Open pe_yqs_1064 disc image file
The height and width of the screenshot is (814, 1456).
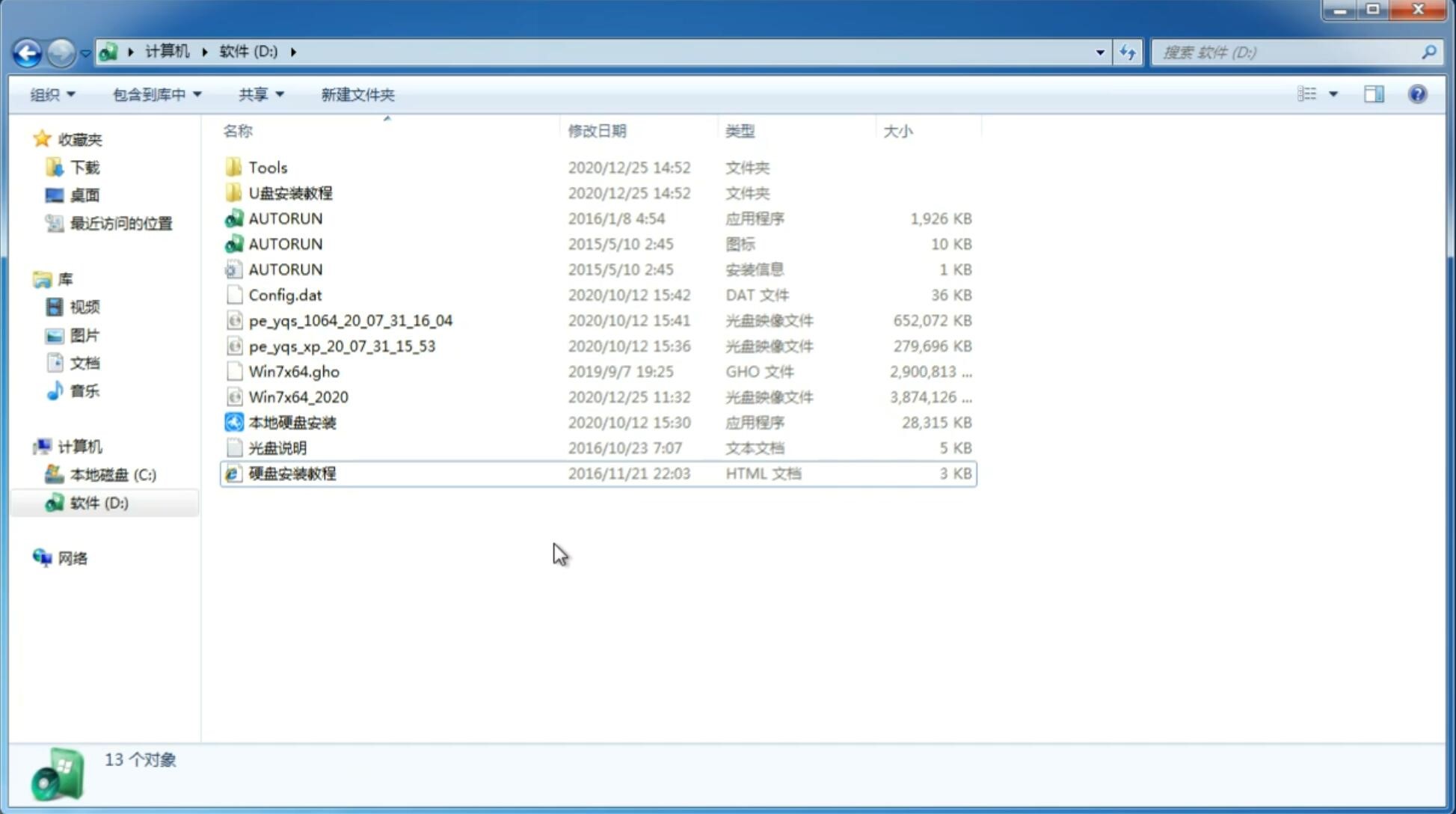pos(351,320)
